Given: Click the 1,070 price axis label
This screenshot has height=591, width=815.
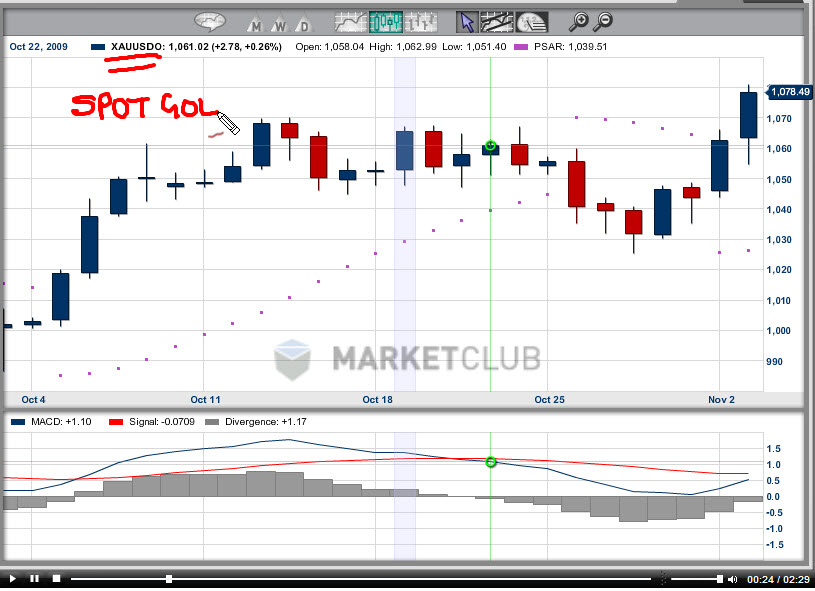Looking at the screenshot, I should (779, 119).
